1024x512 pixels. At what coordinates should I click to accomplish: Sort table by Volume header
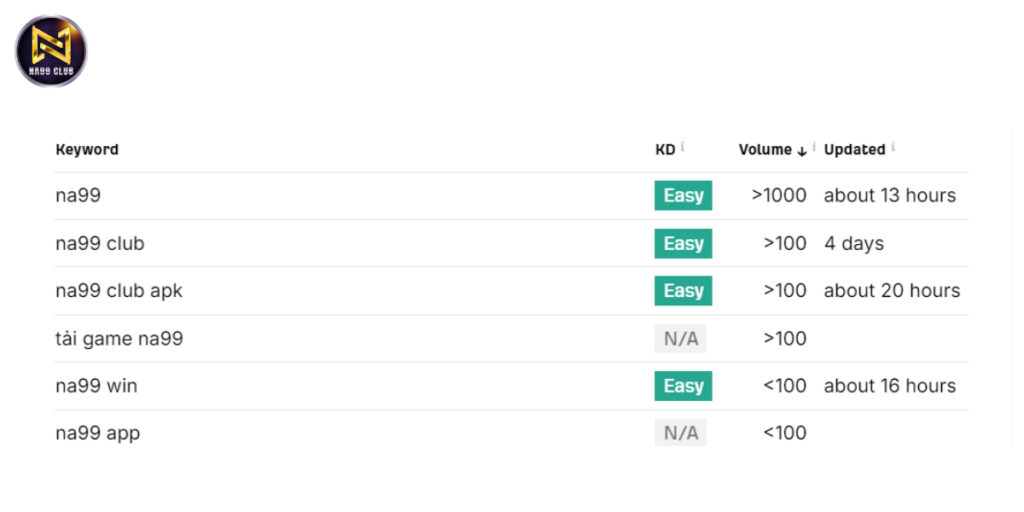[x=765, y=150]
